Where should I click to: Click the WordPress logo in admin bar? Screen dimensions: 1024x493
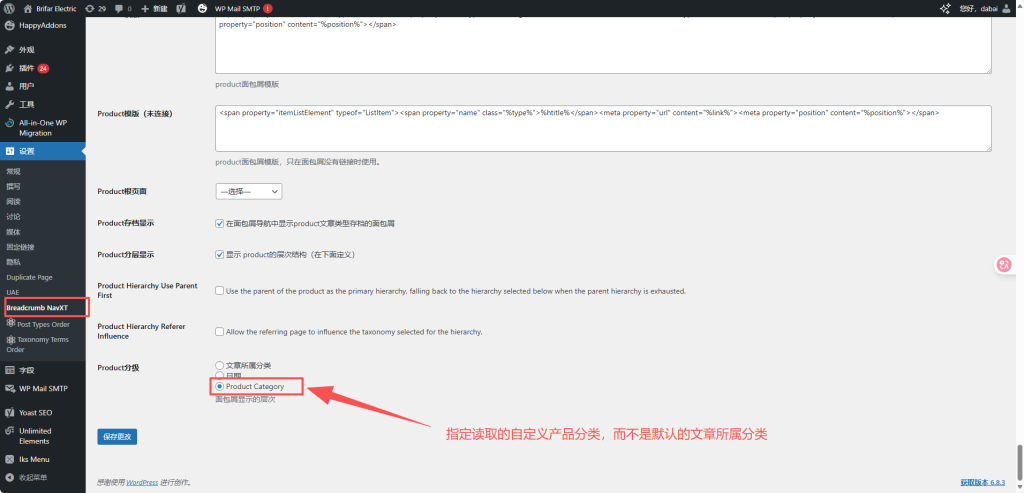pos(9,8)
